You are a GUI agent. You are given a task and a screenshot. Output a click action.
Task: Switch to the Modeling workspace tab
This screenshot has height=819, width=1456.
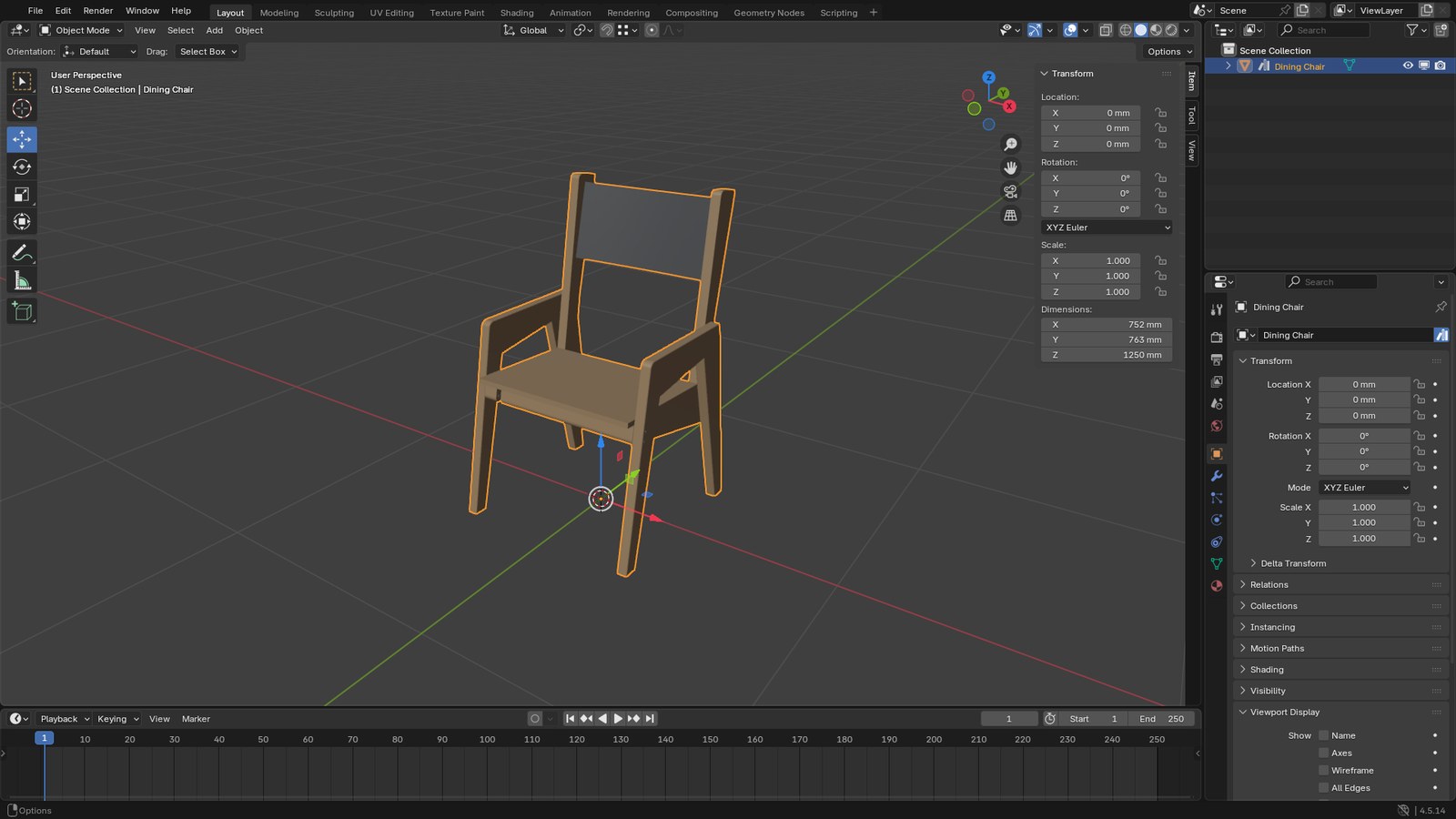[279, 13]
